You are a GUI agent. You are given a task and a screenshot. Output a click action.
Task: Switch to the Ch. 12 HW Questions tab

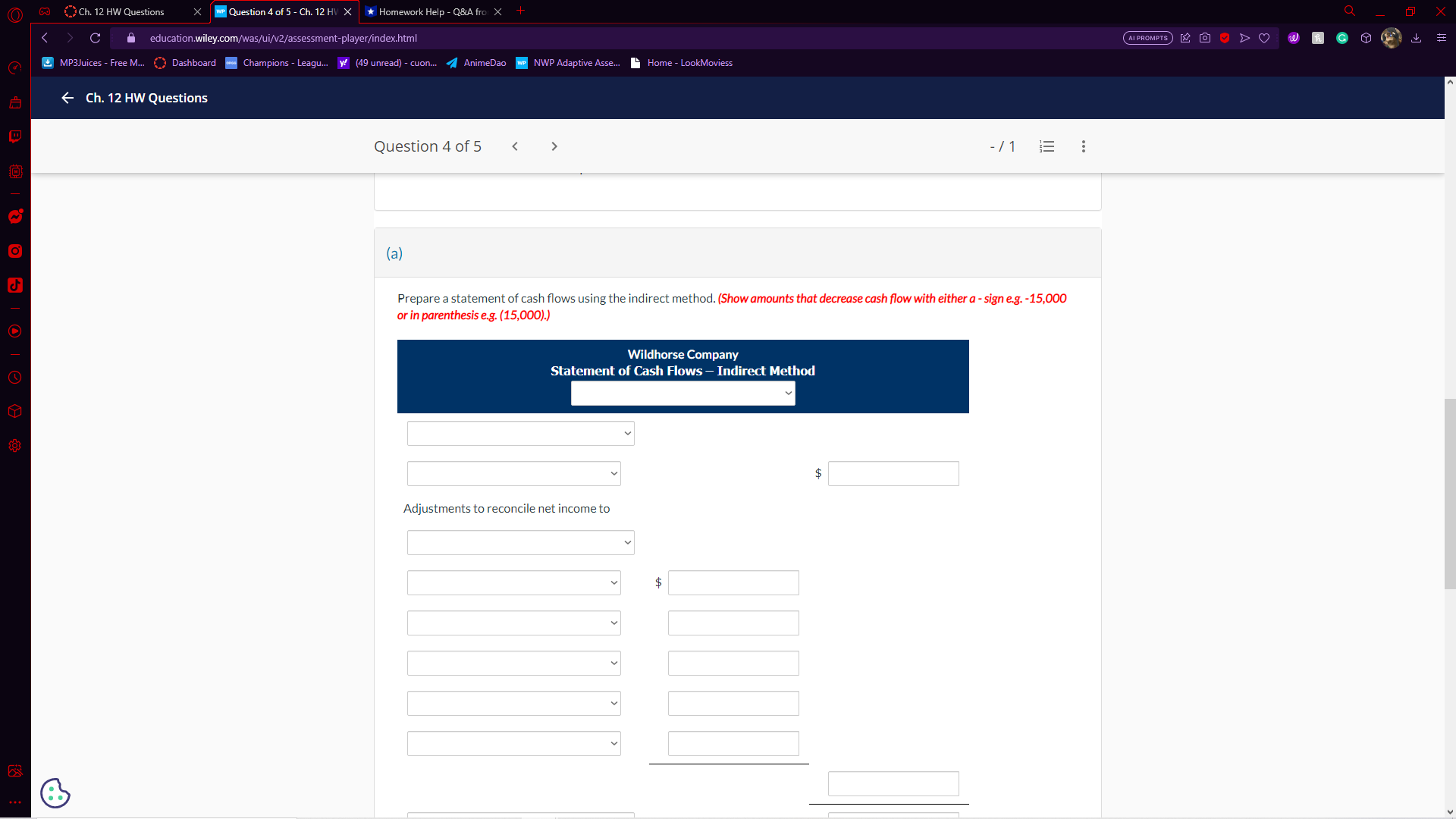pyautogui.click(x=121, y=11)
